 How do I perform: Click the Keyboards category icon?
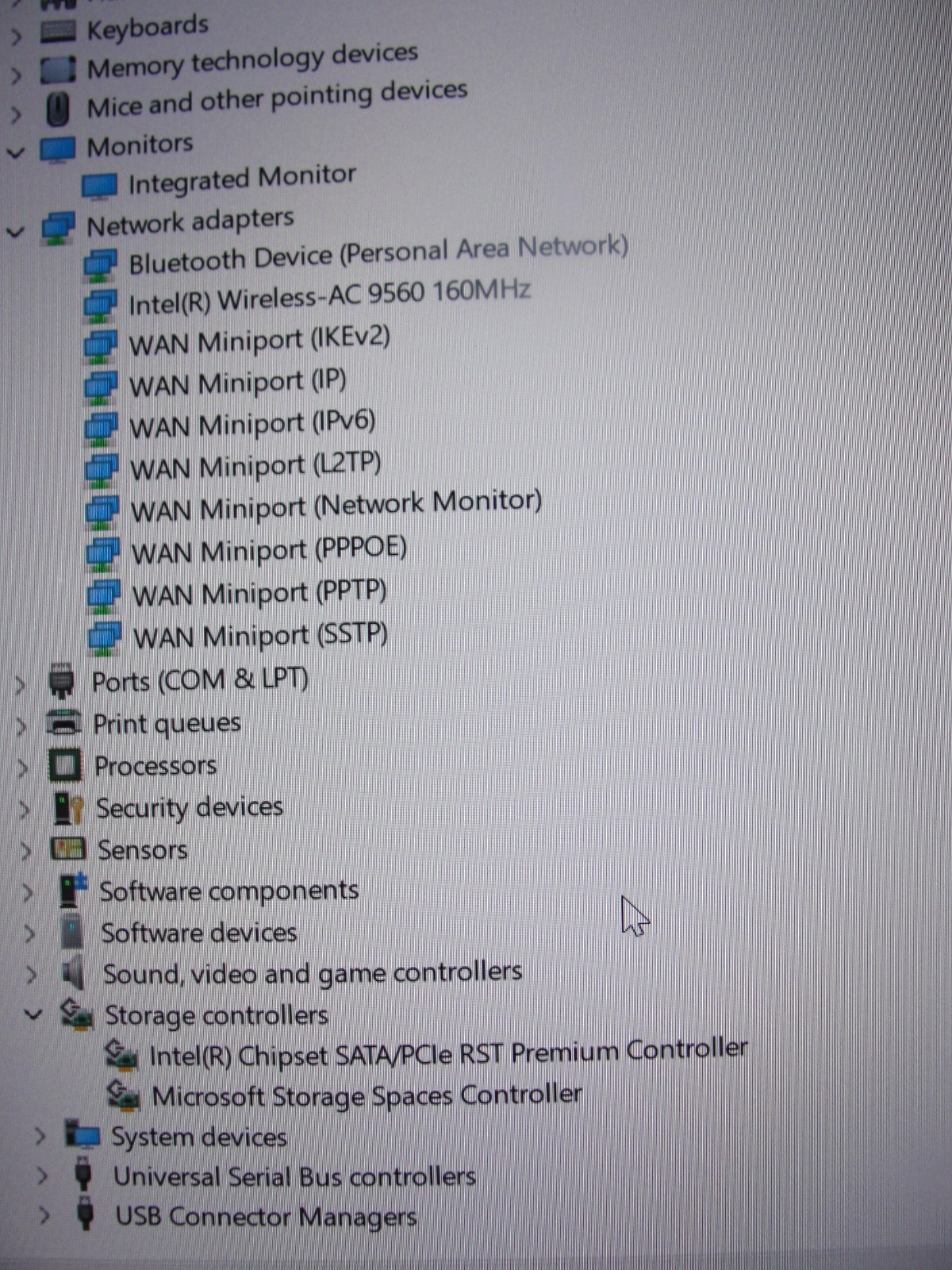[x=58, y=31]
